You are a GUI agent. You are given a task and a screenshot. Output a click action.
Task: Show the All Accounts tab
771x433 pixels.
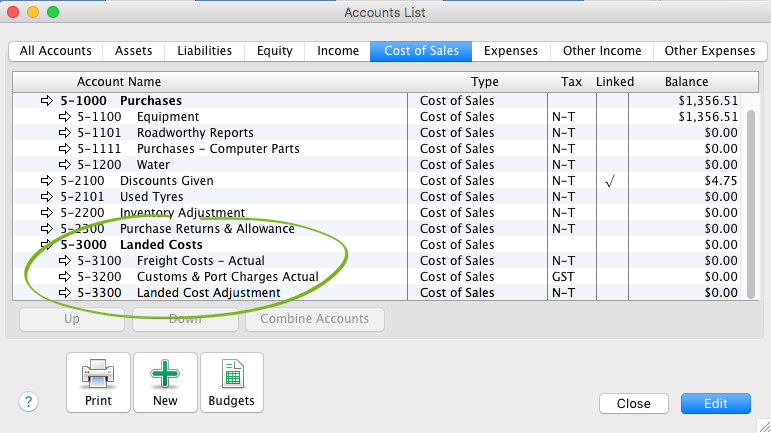click(56, 51)
